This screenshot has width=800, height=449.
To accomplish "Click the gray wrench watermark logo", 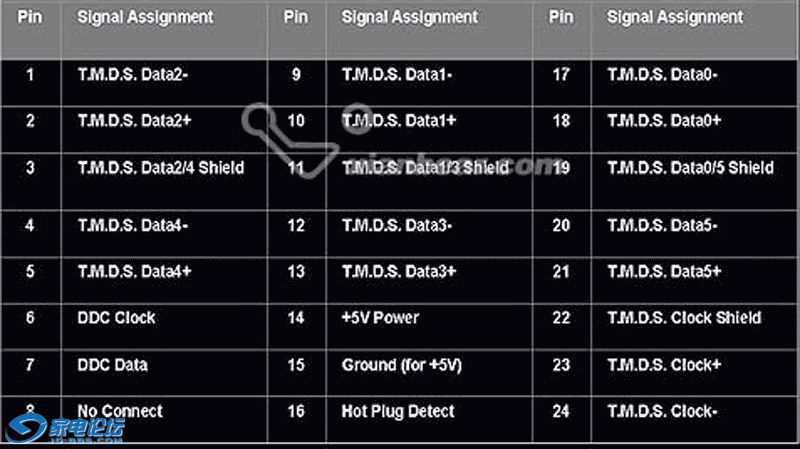I will point(291,140).
